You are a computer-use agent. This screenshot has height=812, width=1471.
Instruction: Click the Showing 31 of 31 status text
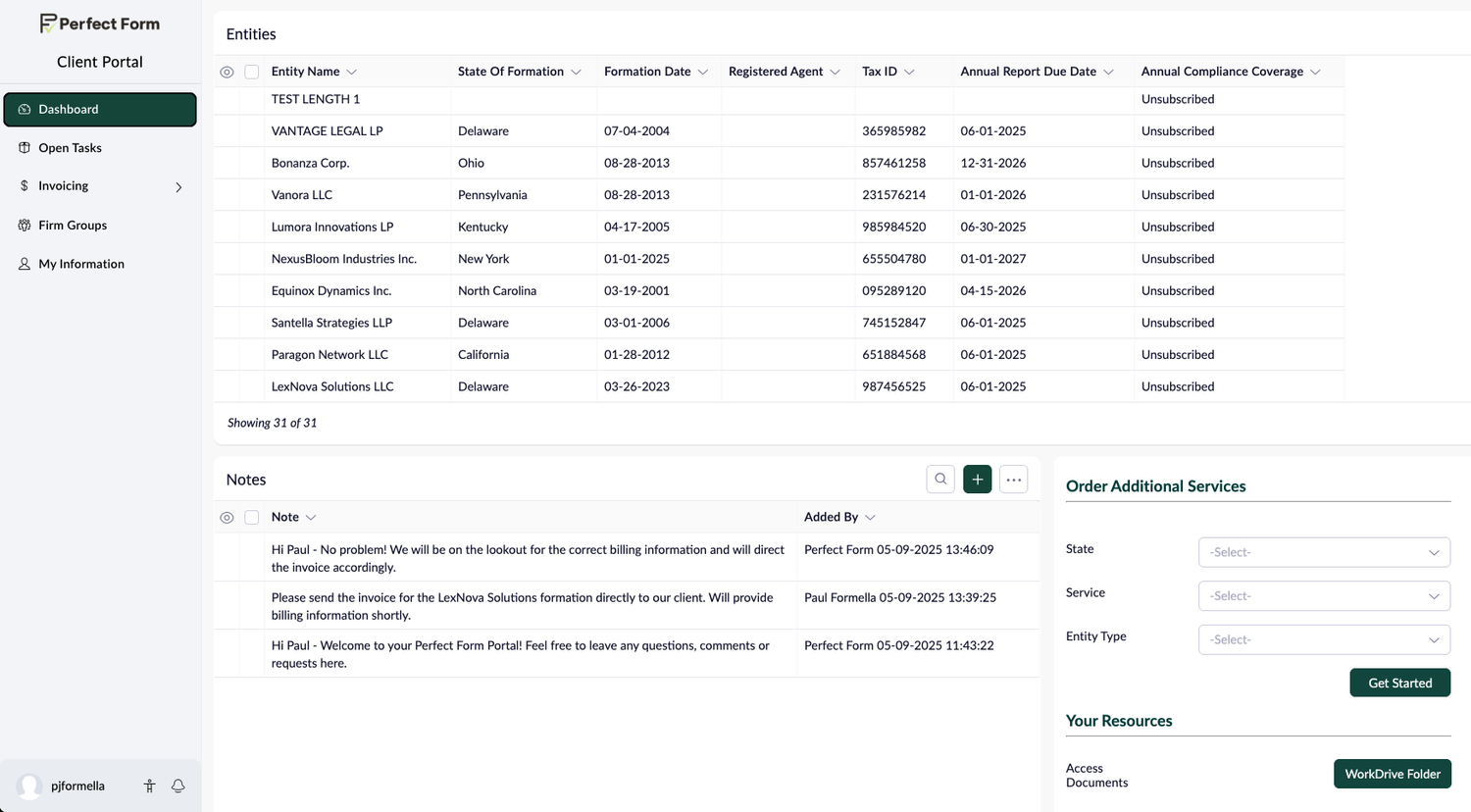272,423
